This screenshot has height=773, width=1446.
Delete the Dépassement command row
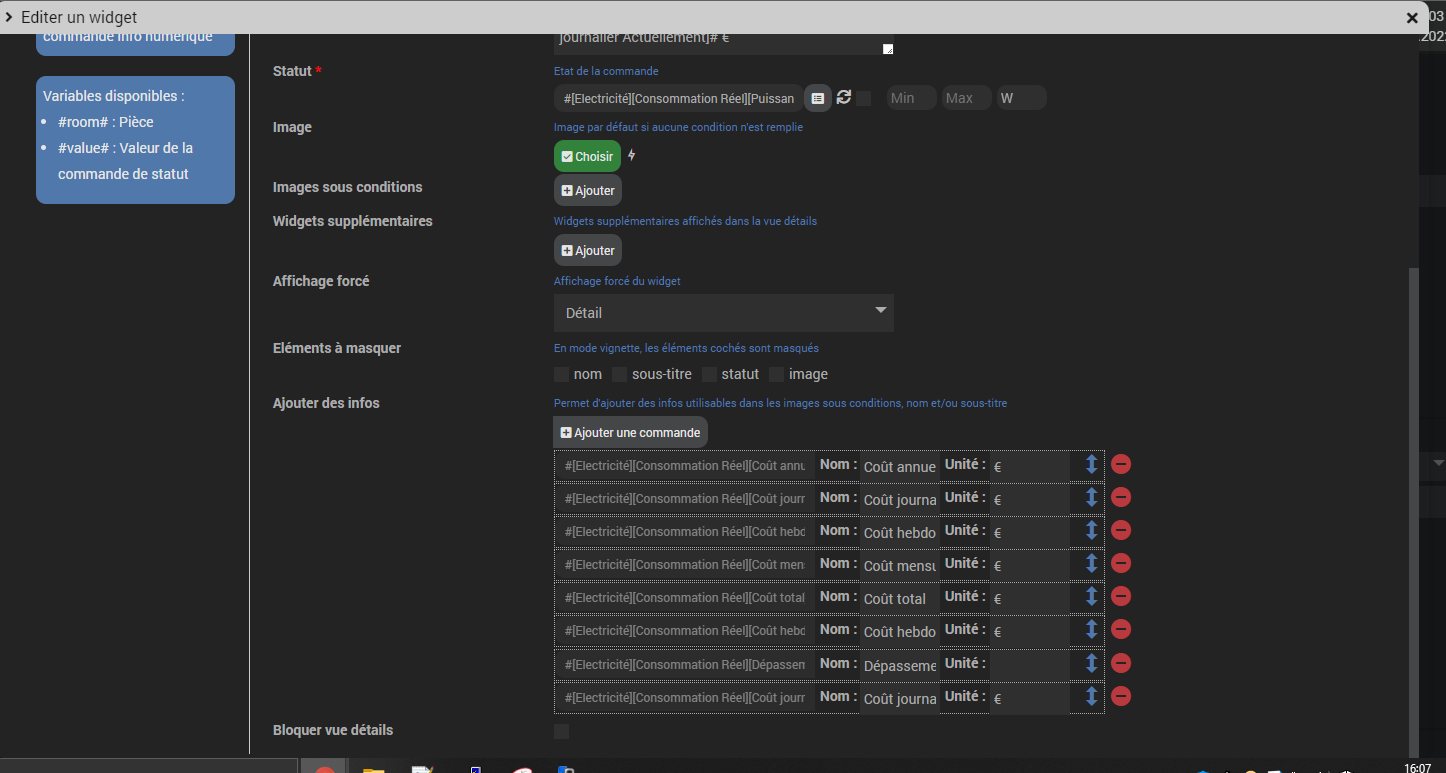coord(1121,664)
